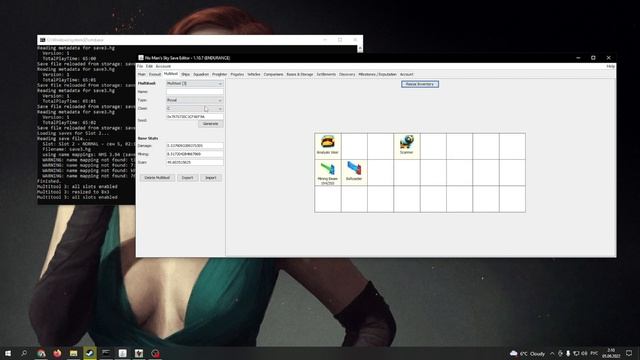Screen dimensions: 640x360
Task: Focus the Mining base stat field
Action: tap(194, 154)
